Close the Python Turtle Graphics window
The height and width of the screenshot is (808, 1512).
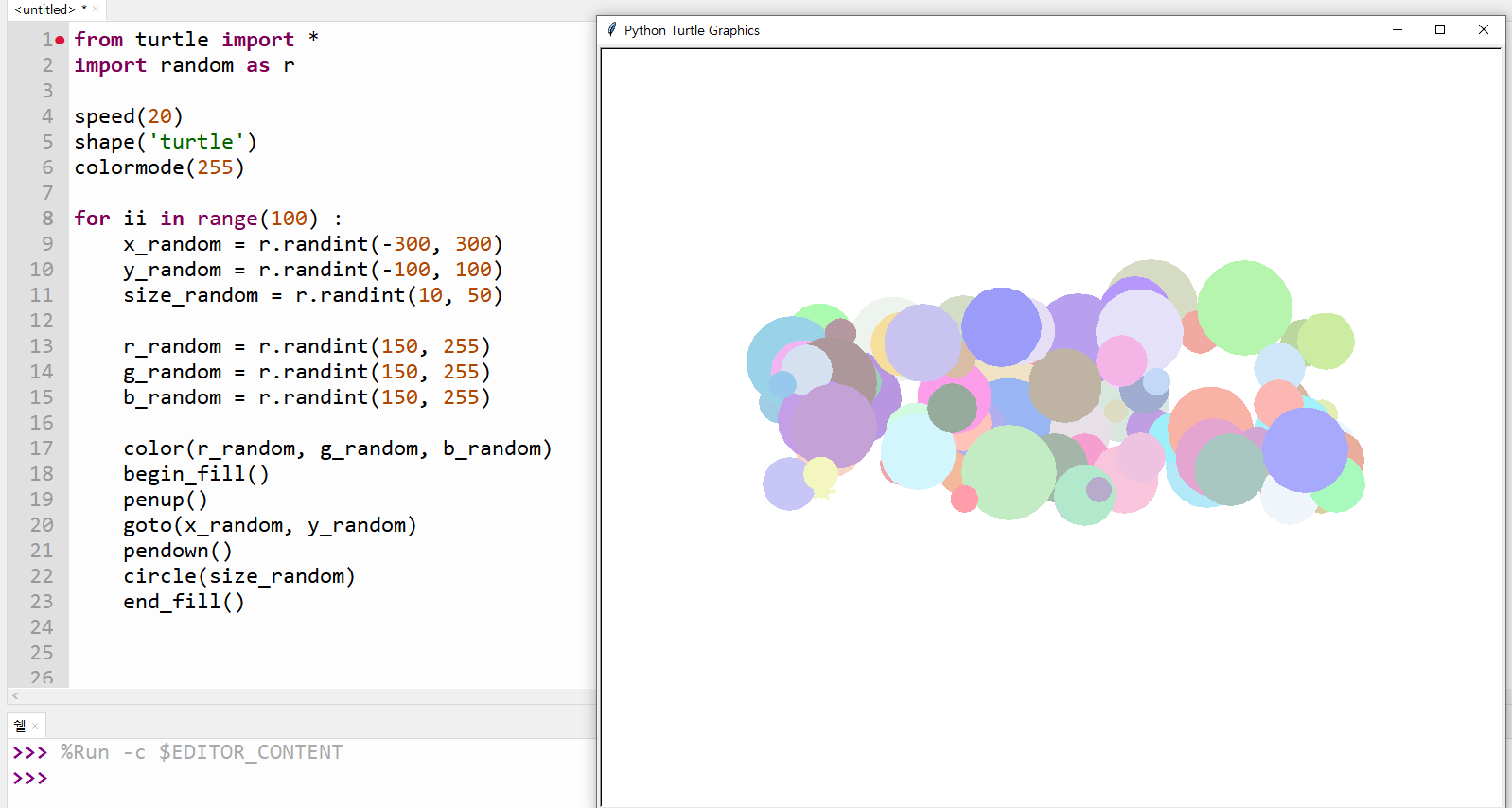click(1484, 29)
